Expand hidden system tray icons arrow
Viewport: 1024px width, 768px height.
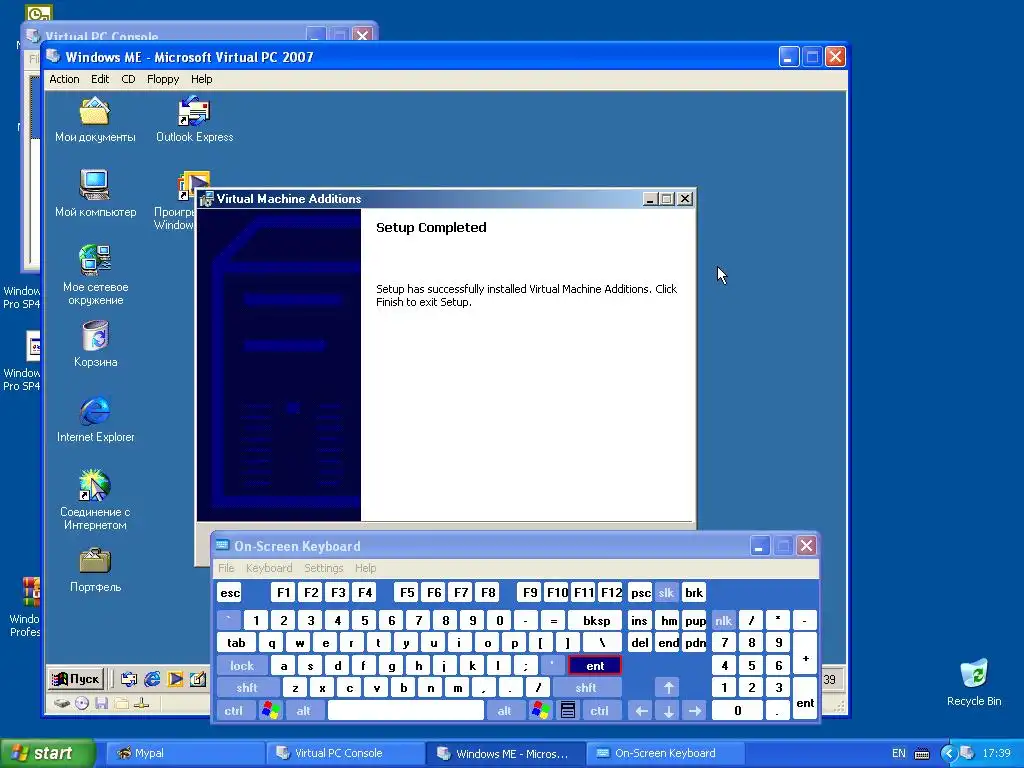click(x=949, y=754)
